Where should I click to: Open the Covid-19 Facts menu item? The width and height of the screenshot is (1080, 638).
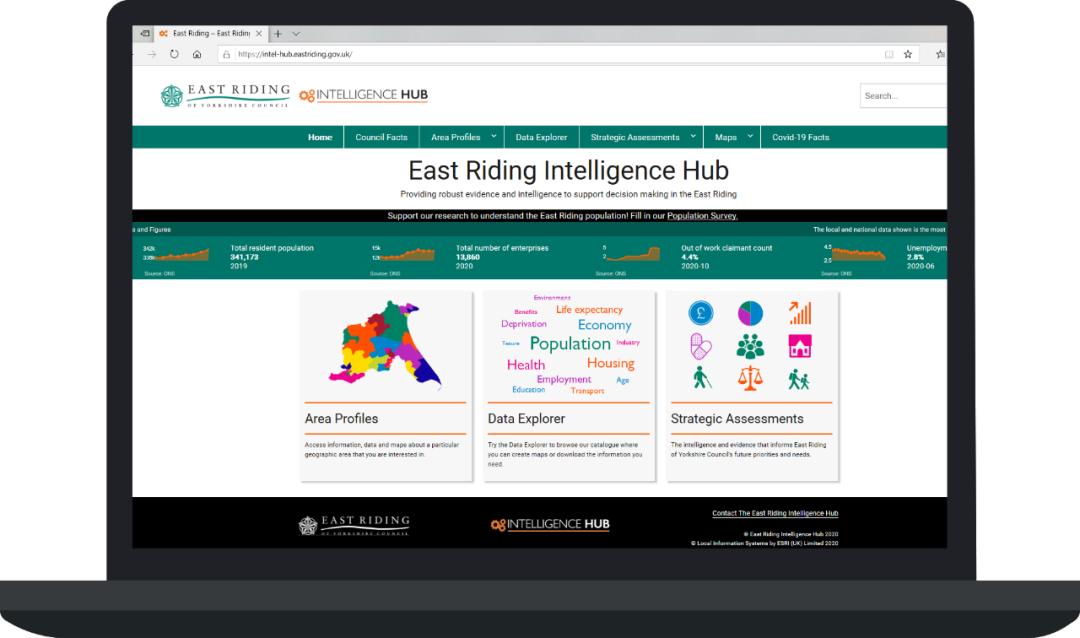[800, 137]
